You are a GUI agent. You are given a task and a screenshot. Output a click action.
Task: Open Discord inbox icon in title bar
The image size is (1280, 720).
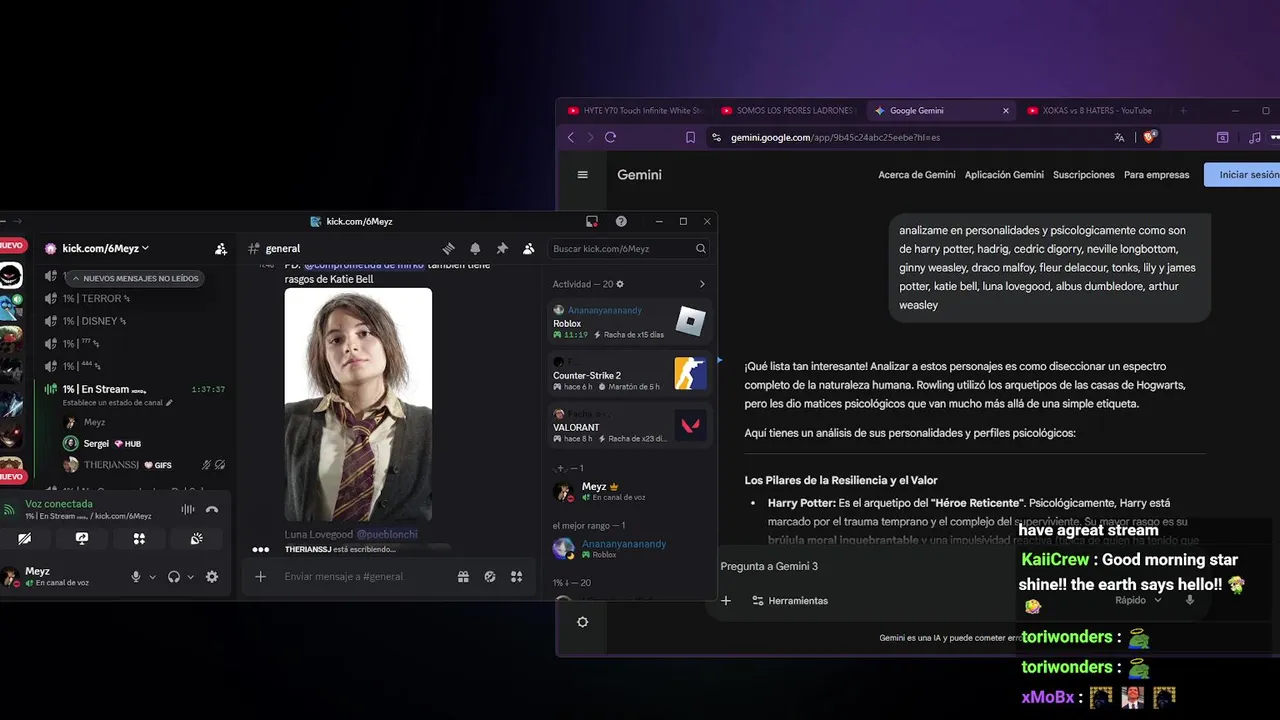tap(592, 221)
